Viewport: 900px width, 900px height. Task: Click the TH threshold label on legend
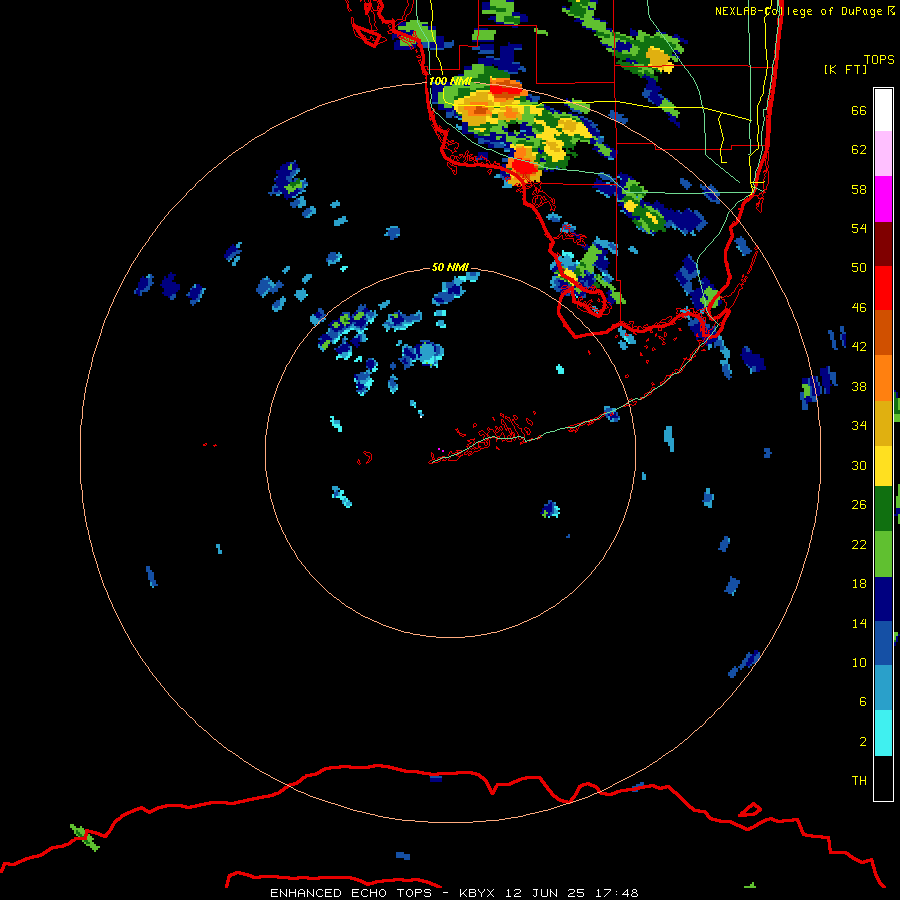tap(859, 780)
